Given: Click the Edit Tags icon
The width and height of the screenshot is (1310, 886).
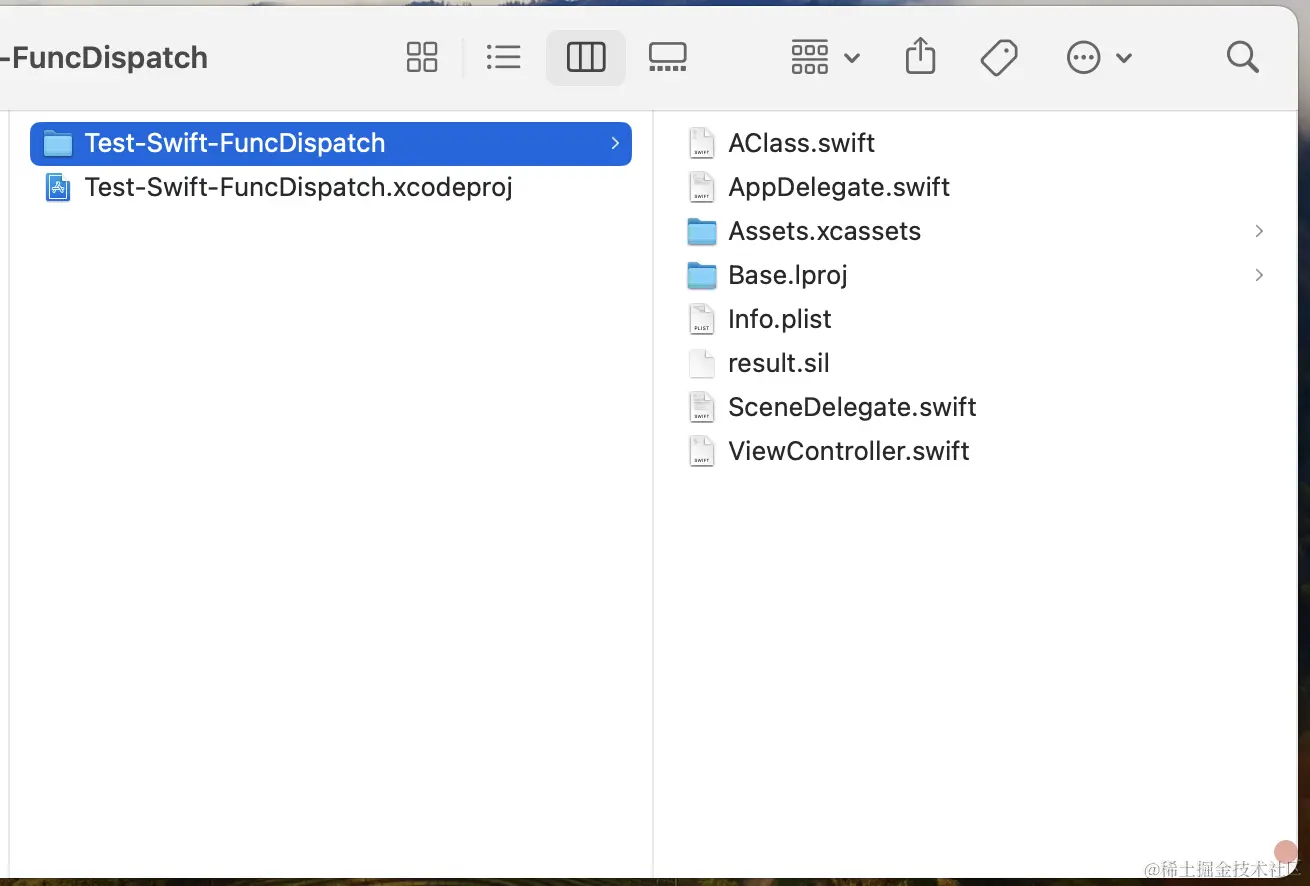Looking at the screenshot, I should [999, 58].
